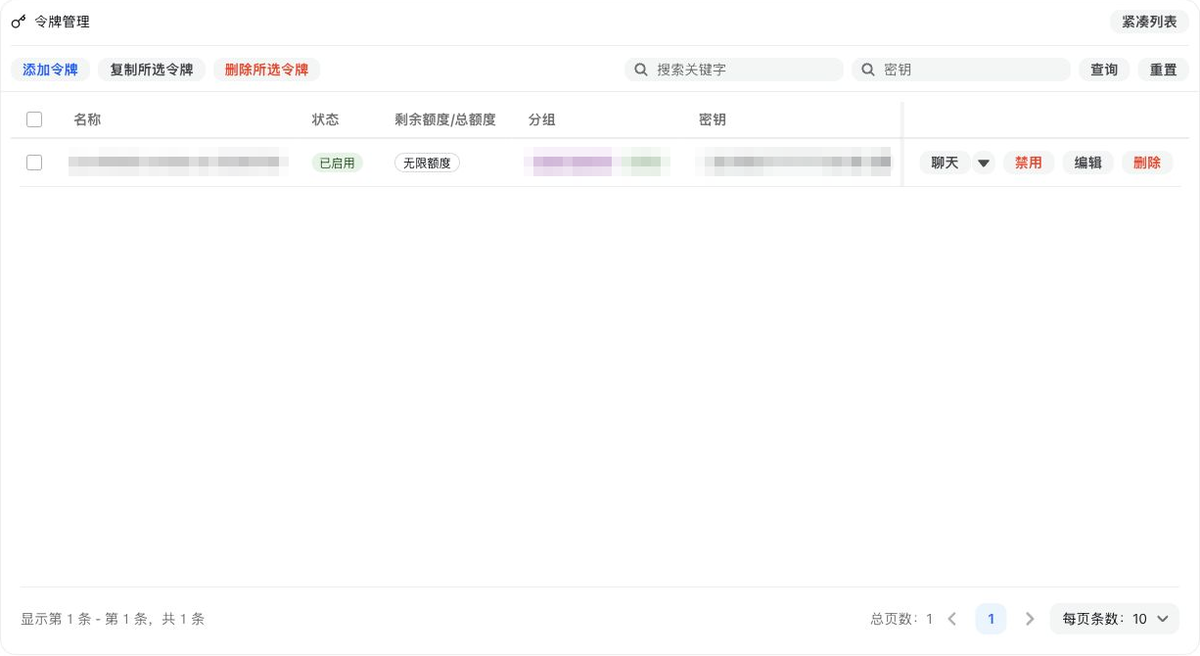Click 编辑 for the token row
The width and height of the screenshot is (1200, 656).
1088,163
